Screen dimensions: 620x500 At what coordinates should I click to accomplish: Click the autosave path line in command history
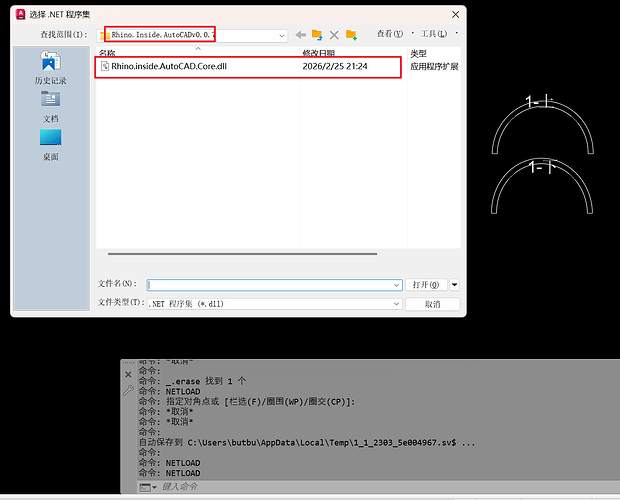pos(307,442)
